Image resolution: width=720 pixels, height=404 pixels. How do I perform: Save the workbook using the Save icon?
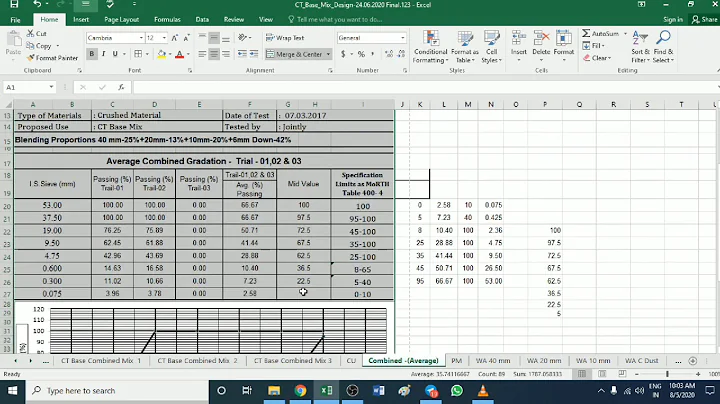coord(14,4)
